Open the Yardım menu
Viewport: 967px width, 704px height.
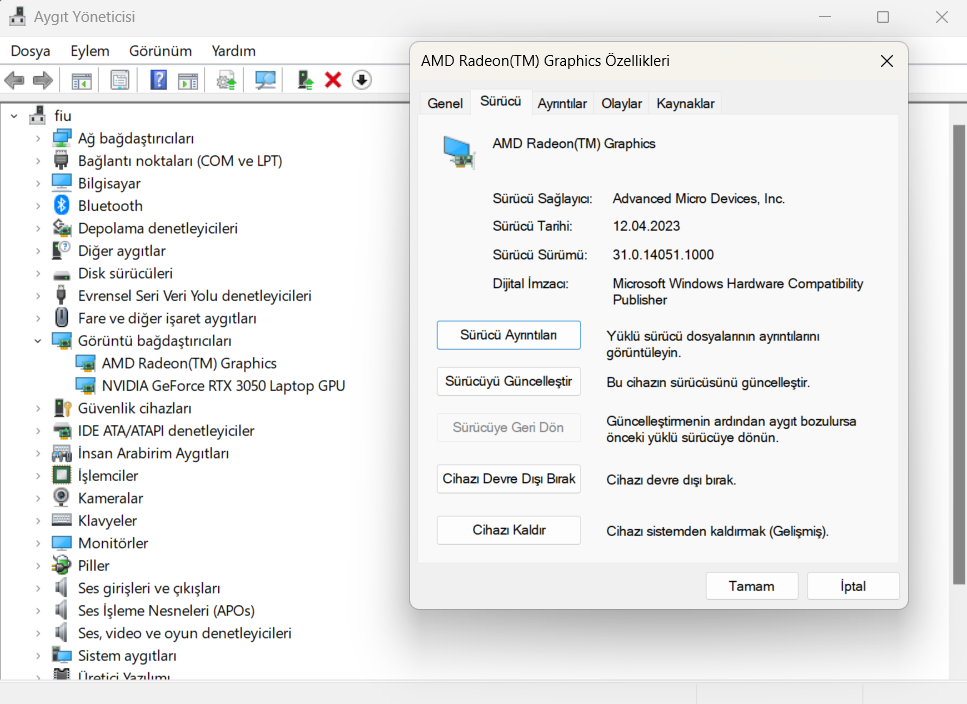pos(234,51)
